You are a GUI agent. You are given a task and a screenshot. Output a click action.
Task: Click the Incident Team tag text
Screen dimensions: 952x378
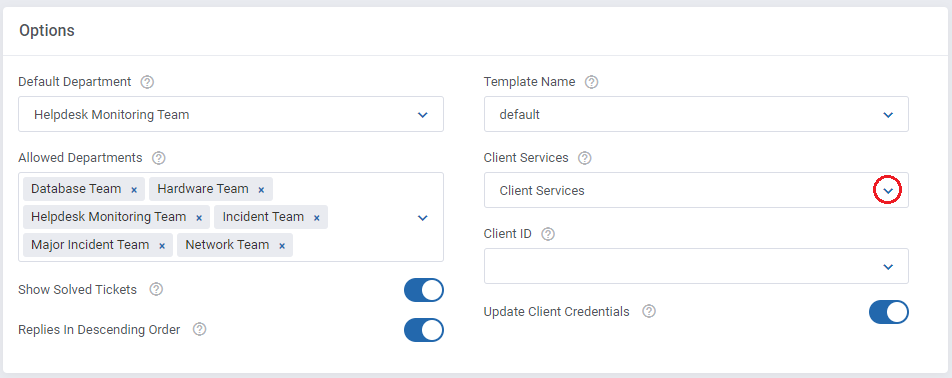[263, 217]
